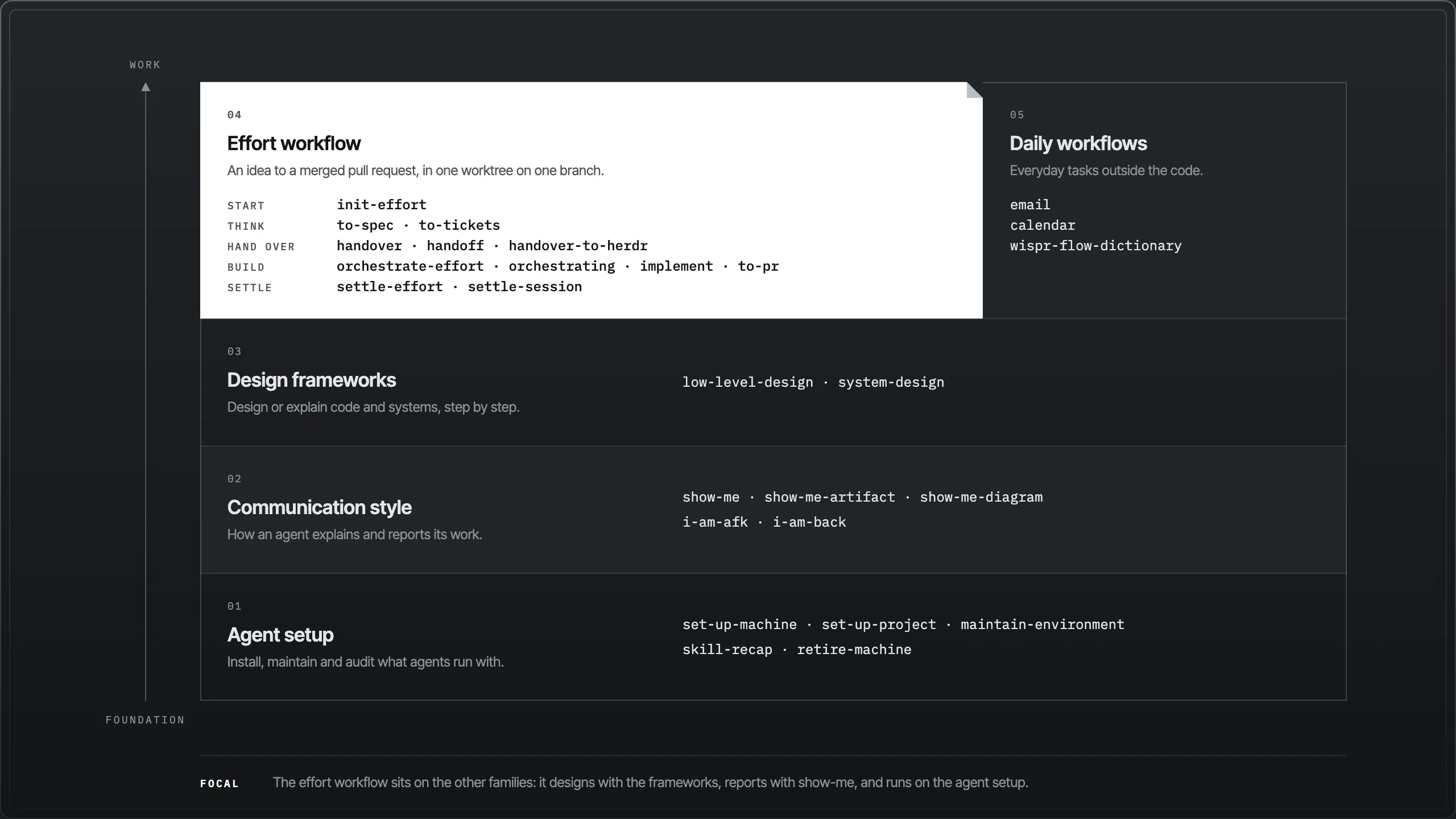Click the THINK row label

(246, 226)
